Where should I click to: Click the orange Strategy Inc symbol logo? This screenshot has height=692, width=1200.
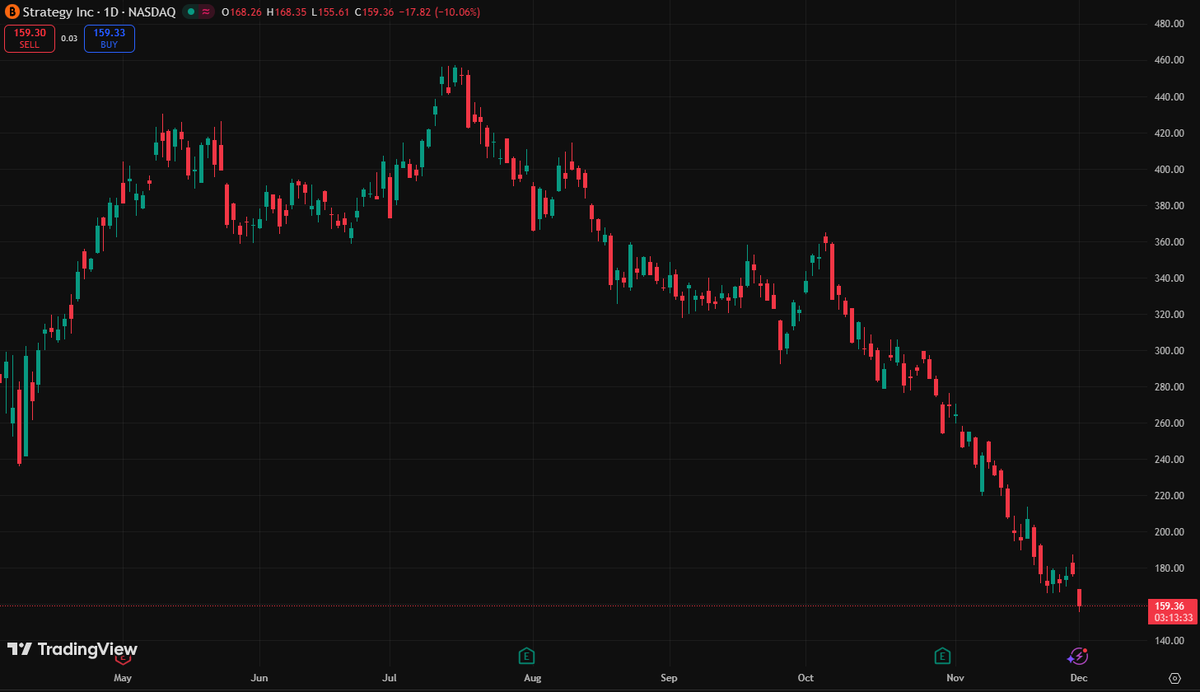(12, 12)
